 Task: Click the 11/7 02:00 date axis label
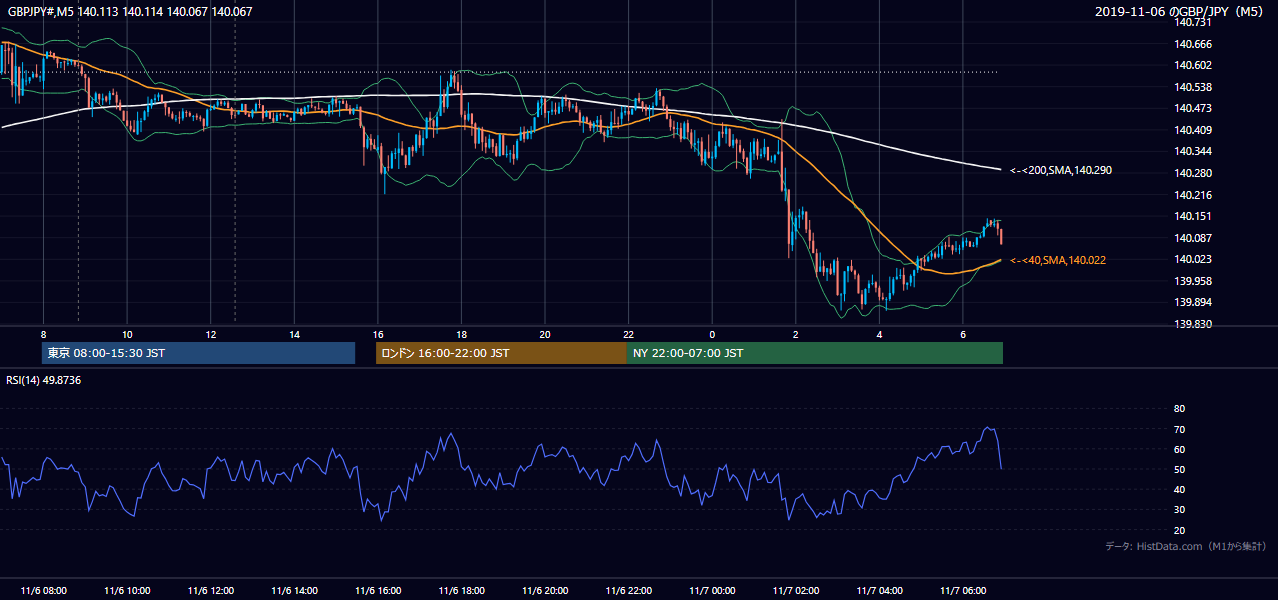click(x=796, y=591)
